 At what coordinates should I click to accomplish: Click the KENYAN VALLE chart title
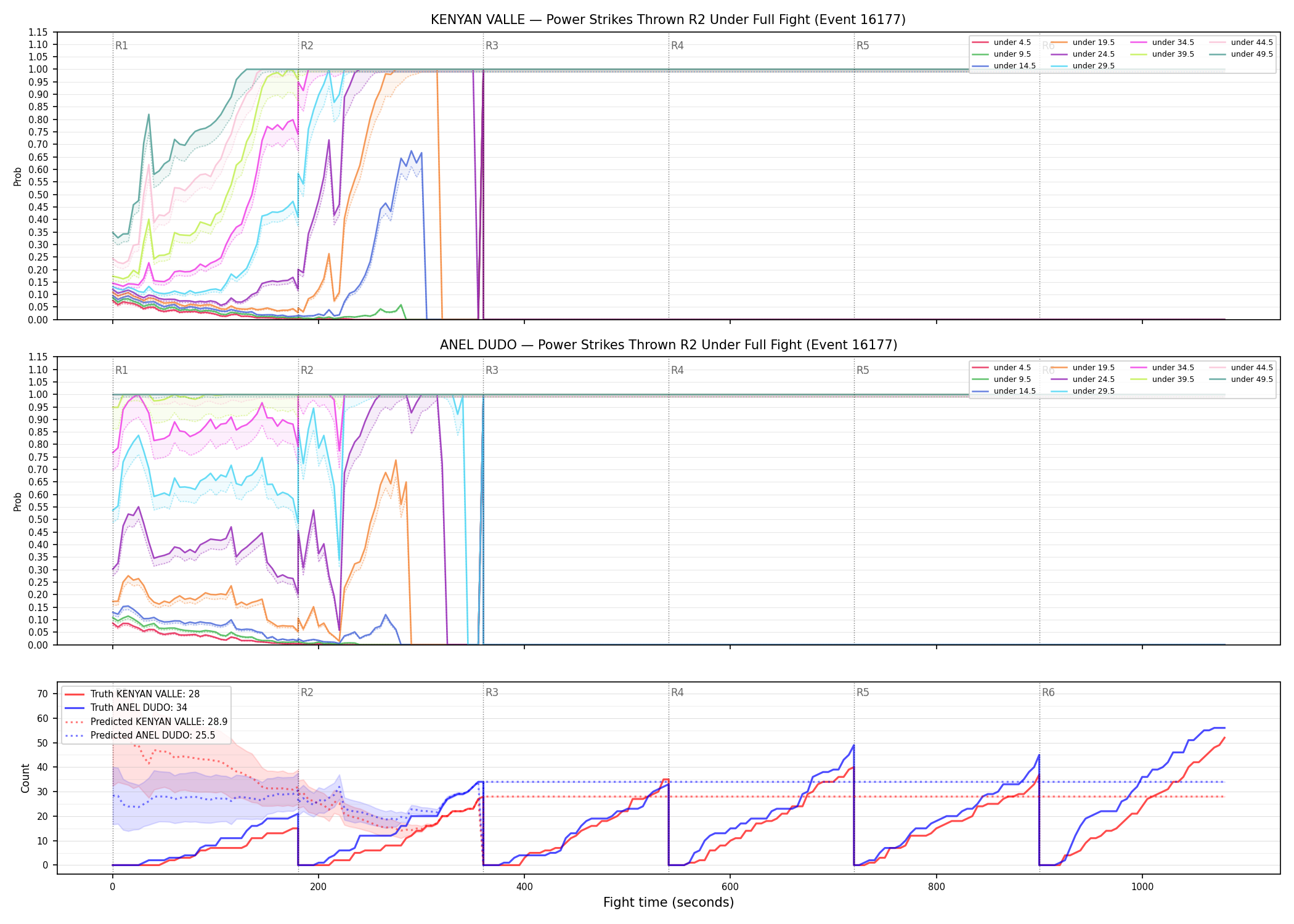[x=668, y=20]
